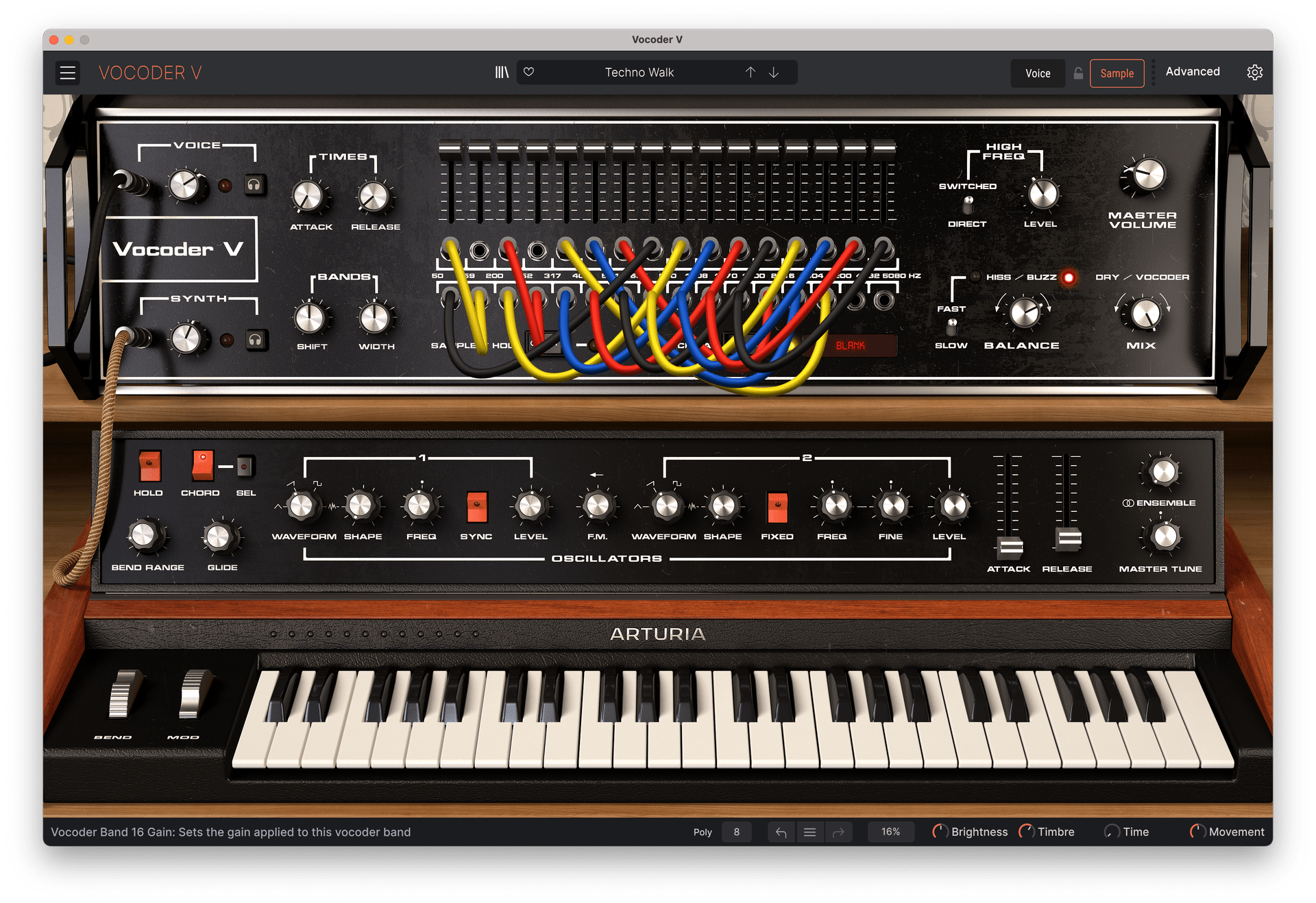Switch to the Sample input mode
1316x903 pixels.
coord(1117,73)
